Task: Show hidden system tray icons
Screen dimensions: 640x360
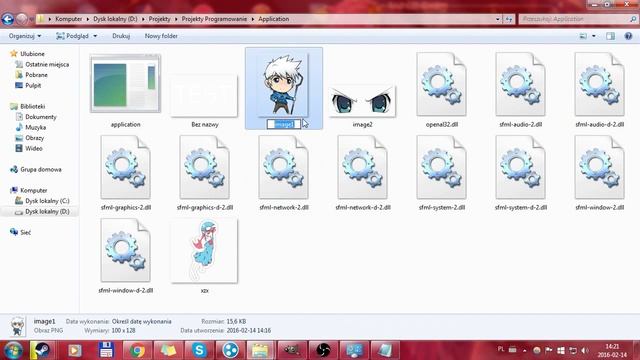Action: [524, 351]
